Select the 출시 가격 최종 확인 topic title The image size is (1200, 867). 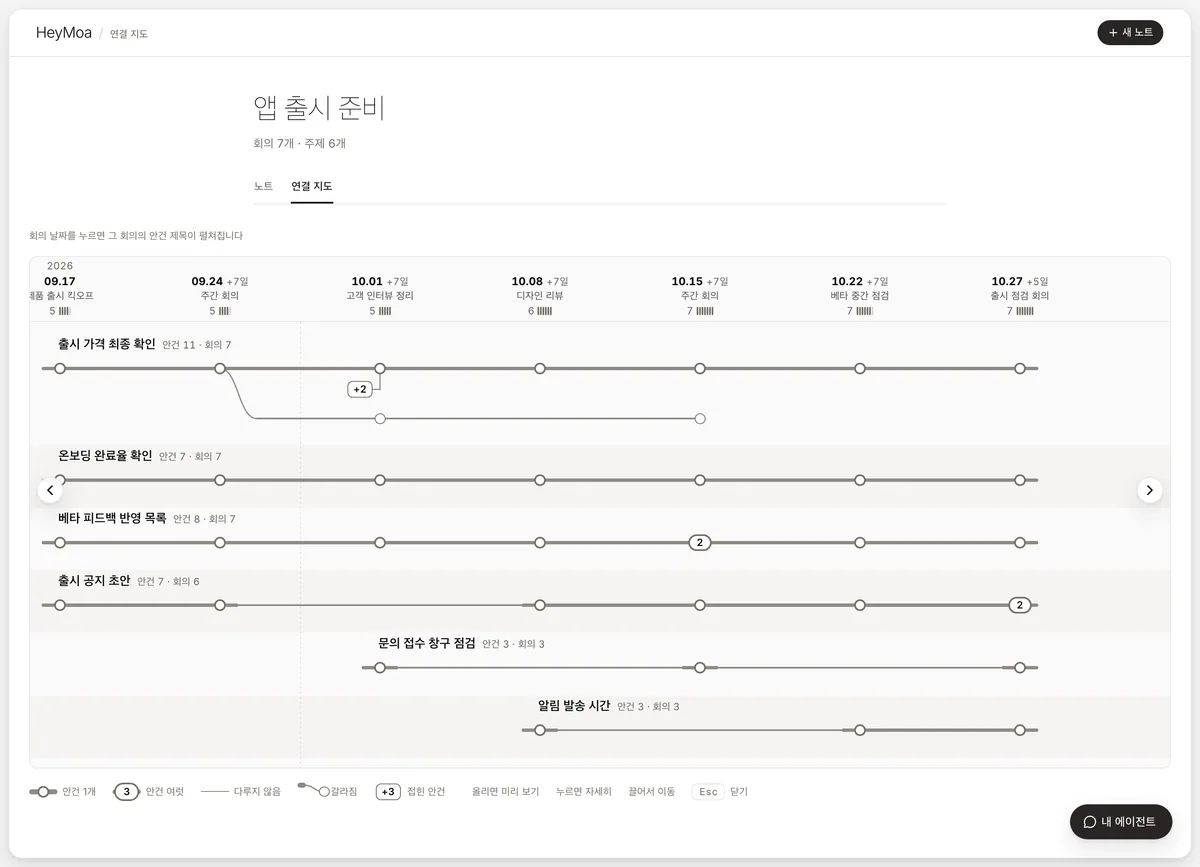(x=107, y=344)
